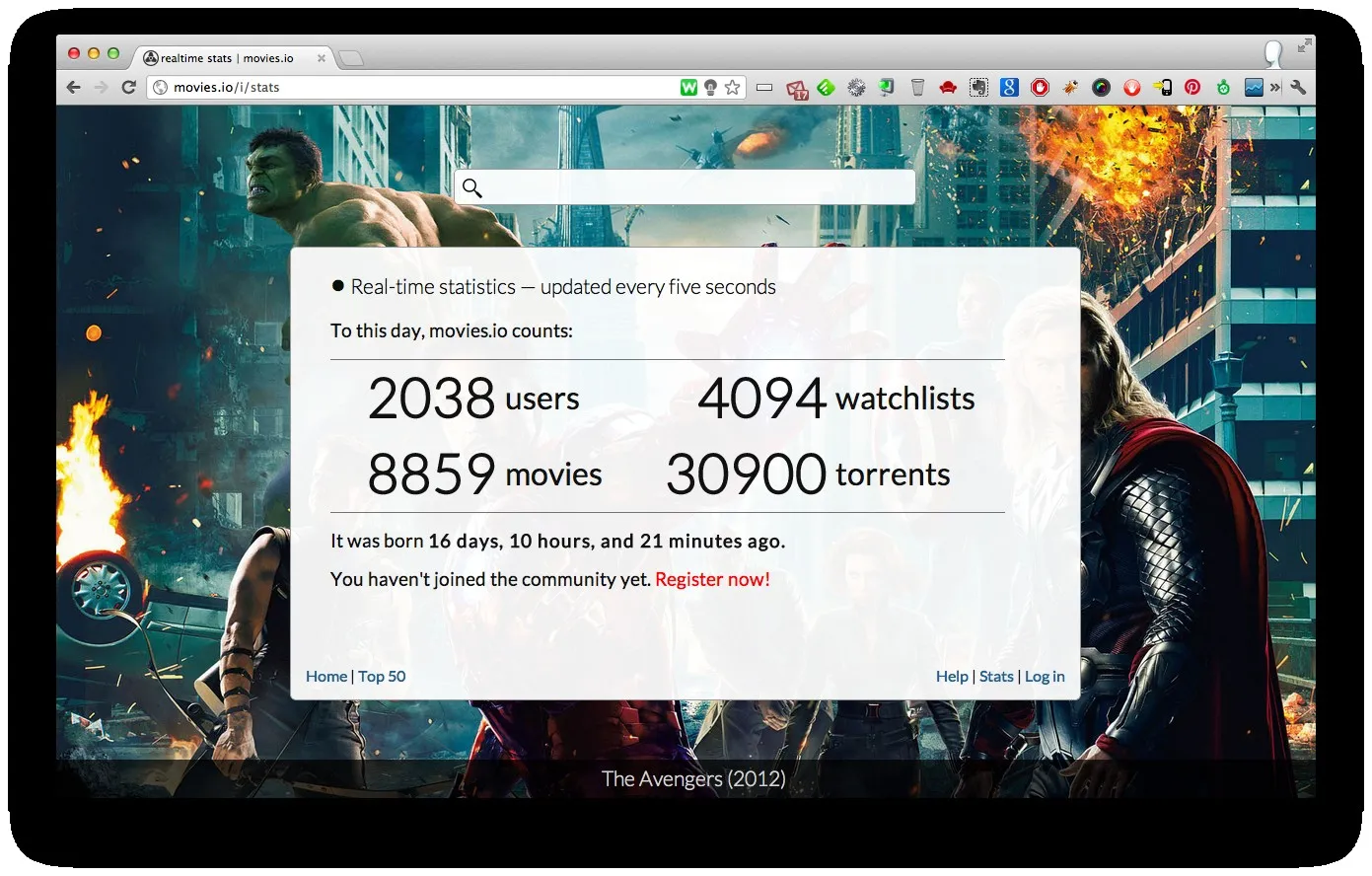Click the '2038 users' statistic

(473, 399)
